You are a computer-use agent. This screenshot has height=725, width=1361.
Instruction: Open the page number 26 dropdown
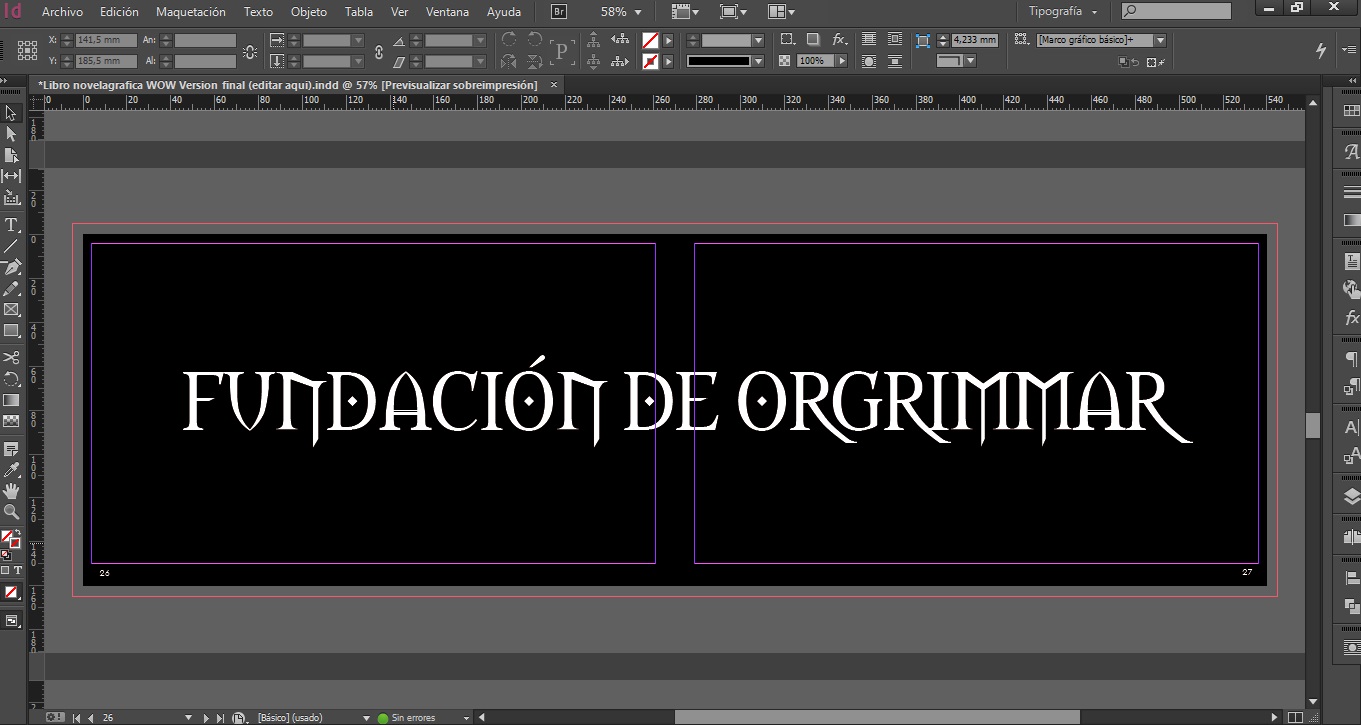click(x=188, y=718)
